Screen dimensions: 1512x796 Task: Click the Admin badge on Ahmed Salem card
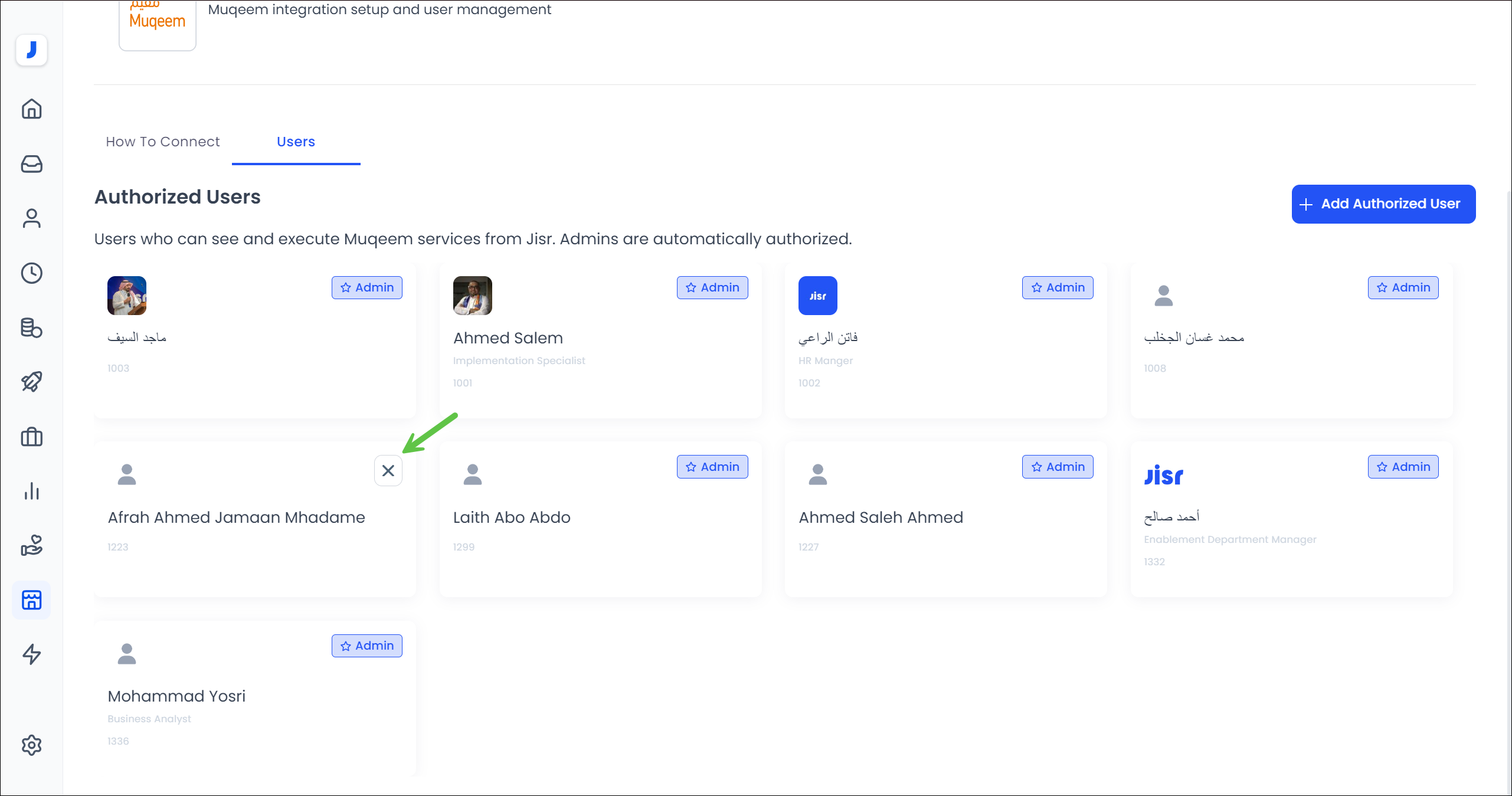pyautogui.click(x=712, y=288)
